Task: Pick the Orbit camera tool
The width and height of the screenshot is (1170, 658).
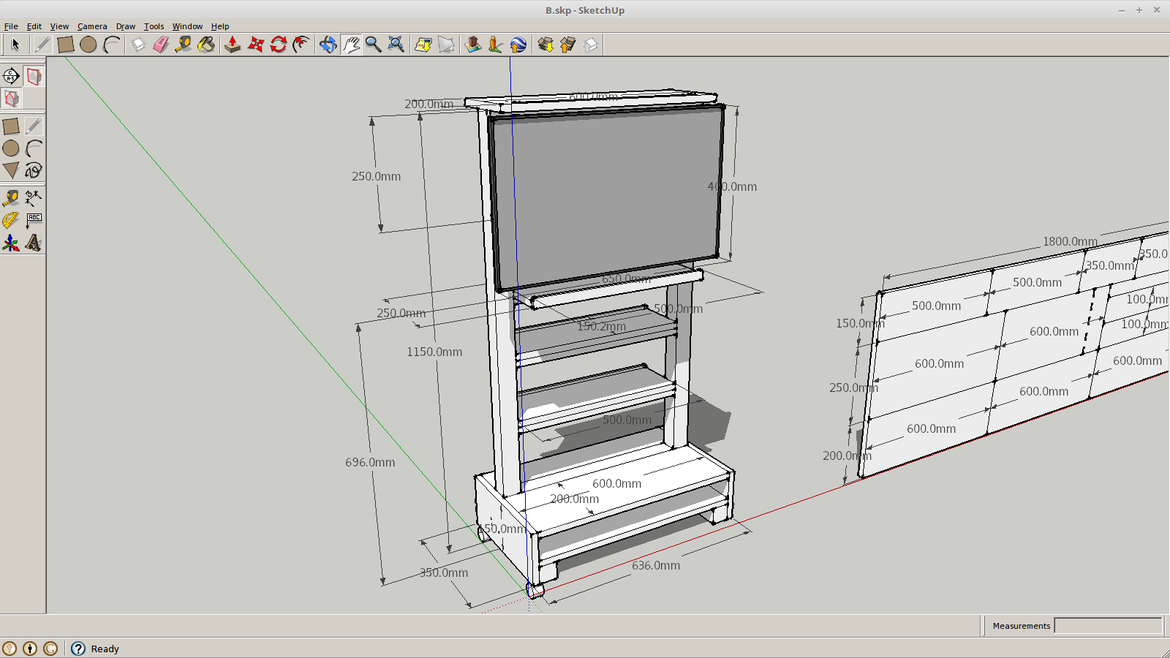Action: (328, 44)
